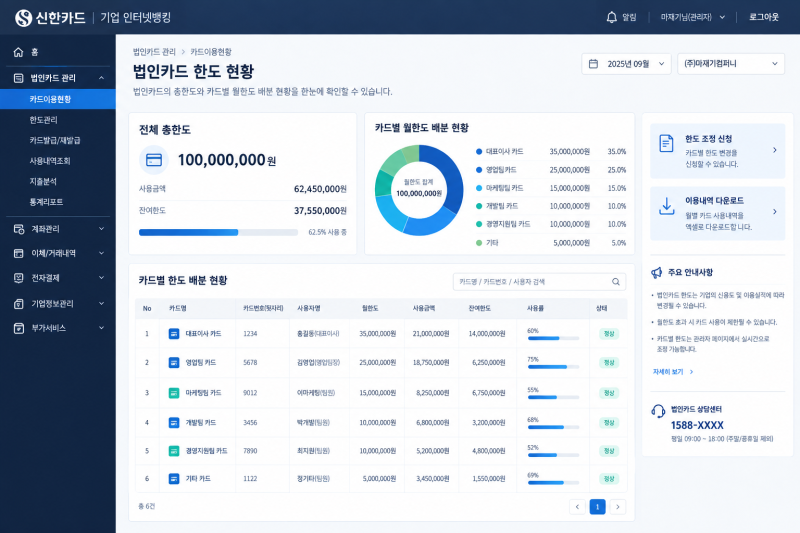
Task: Select 카드발급/재발급 in the sidebar
Action: click(x=55, y=140)
